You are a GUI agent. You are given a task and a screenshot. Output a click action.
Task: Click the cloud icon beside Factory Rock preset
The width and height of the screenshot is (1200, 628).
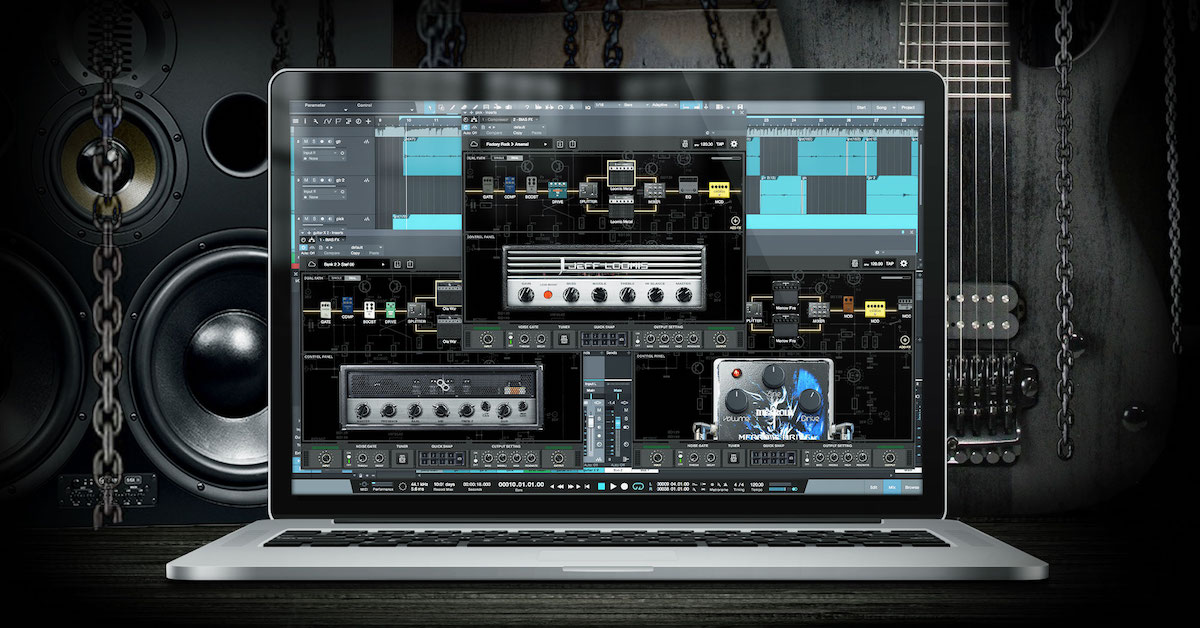473,144
